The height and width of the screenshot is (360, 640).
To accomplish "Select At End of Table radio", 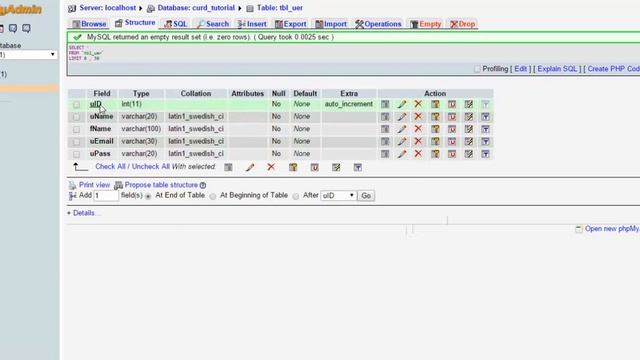I will pyautogui.click(x=148, y=196).
